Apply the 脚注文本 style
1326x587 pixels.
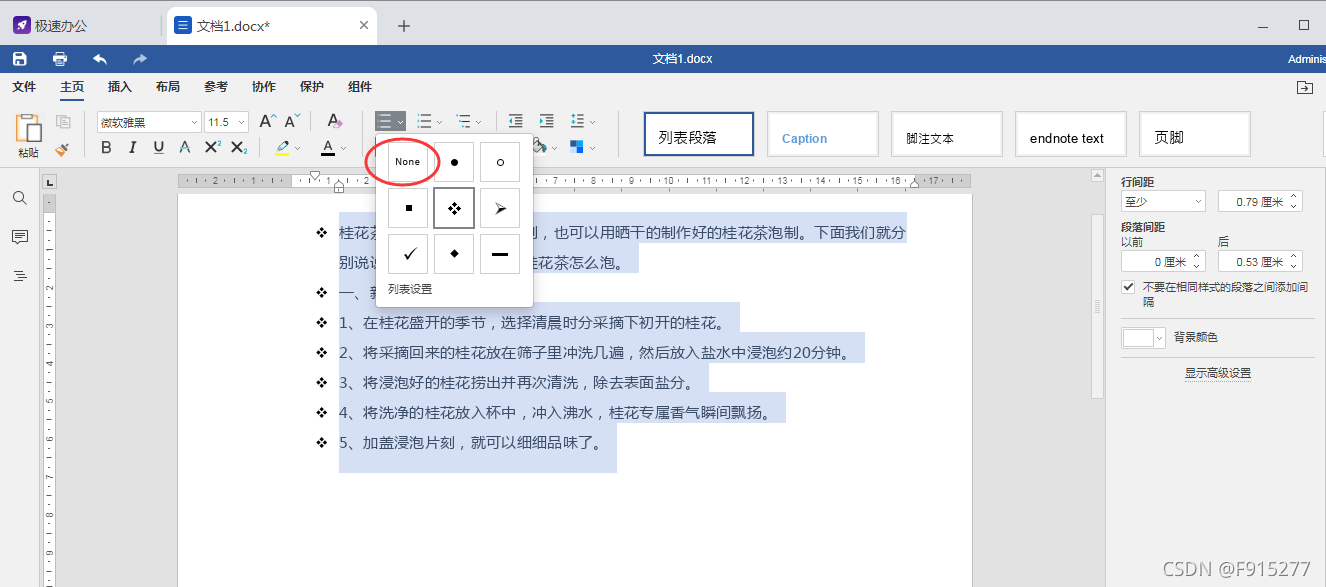click(x=947, y=134)
